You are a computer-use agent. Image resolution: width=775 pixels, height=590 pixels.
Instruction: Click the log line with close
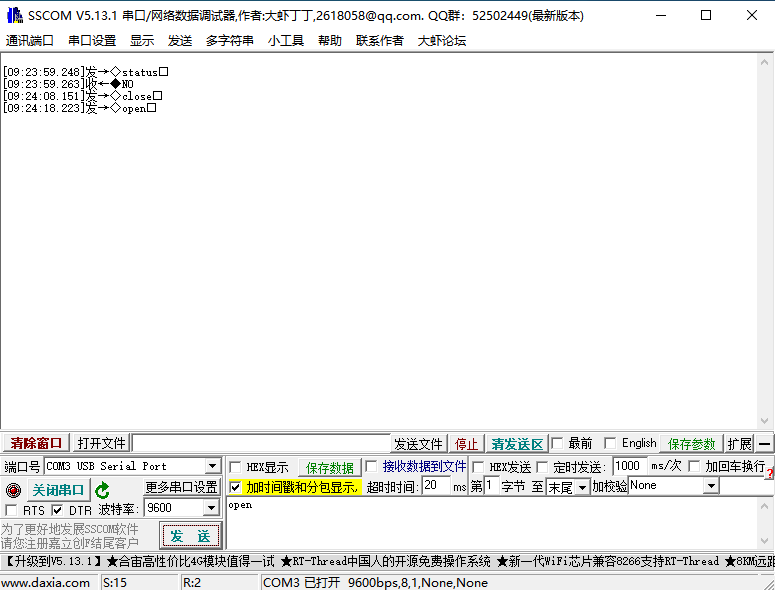(x=83, y=96)
